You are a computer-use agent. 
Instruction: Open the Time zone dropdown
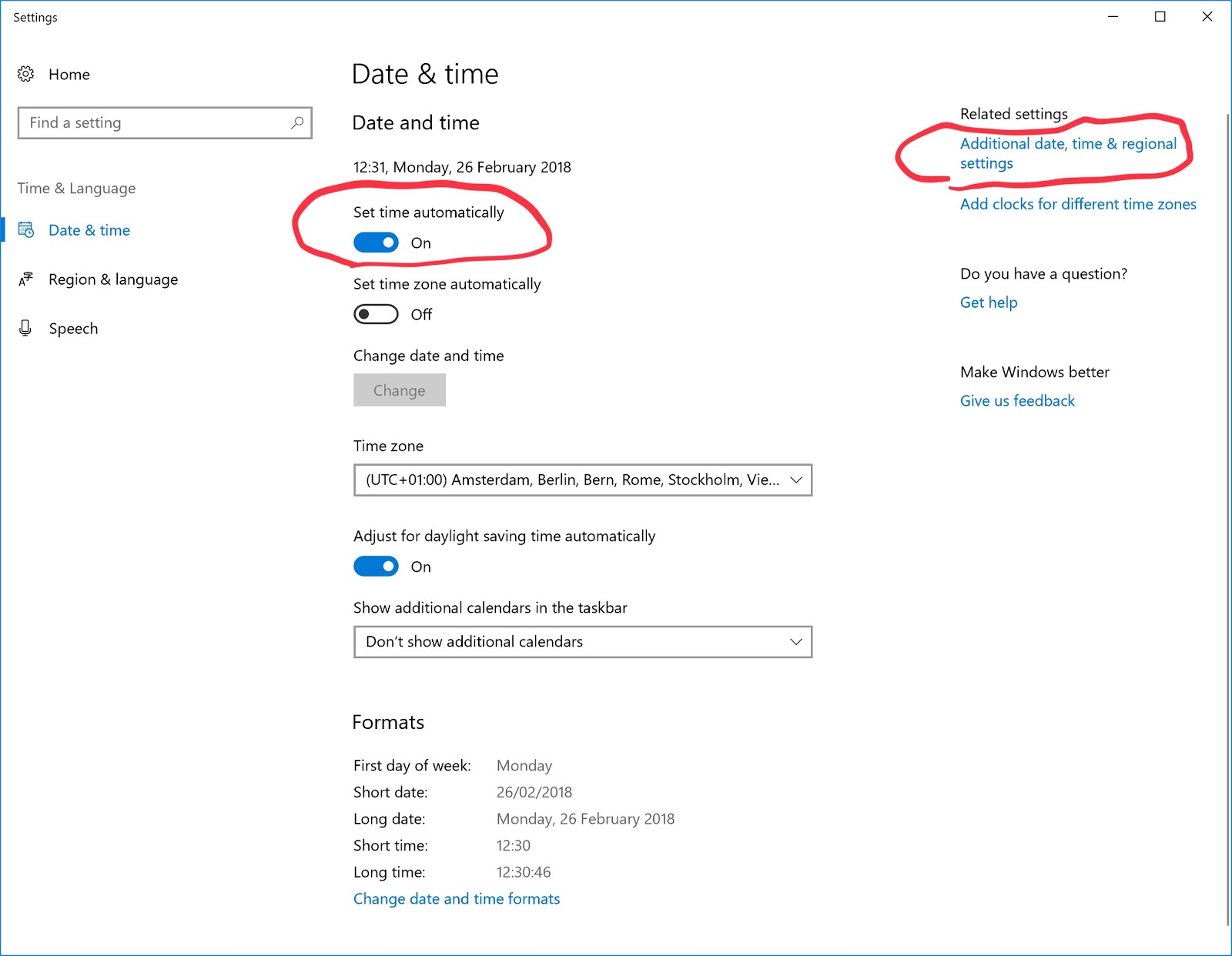pyautogui.click(x=583, y=480)
